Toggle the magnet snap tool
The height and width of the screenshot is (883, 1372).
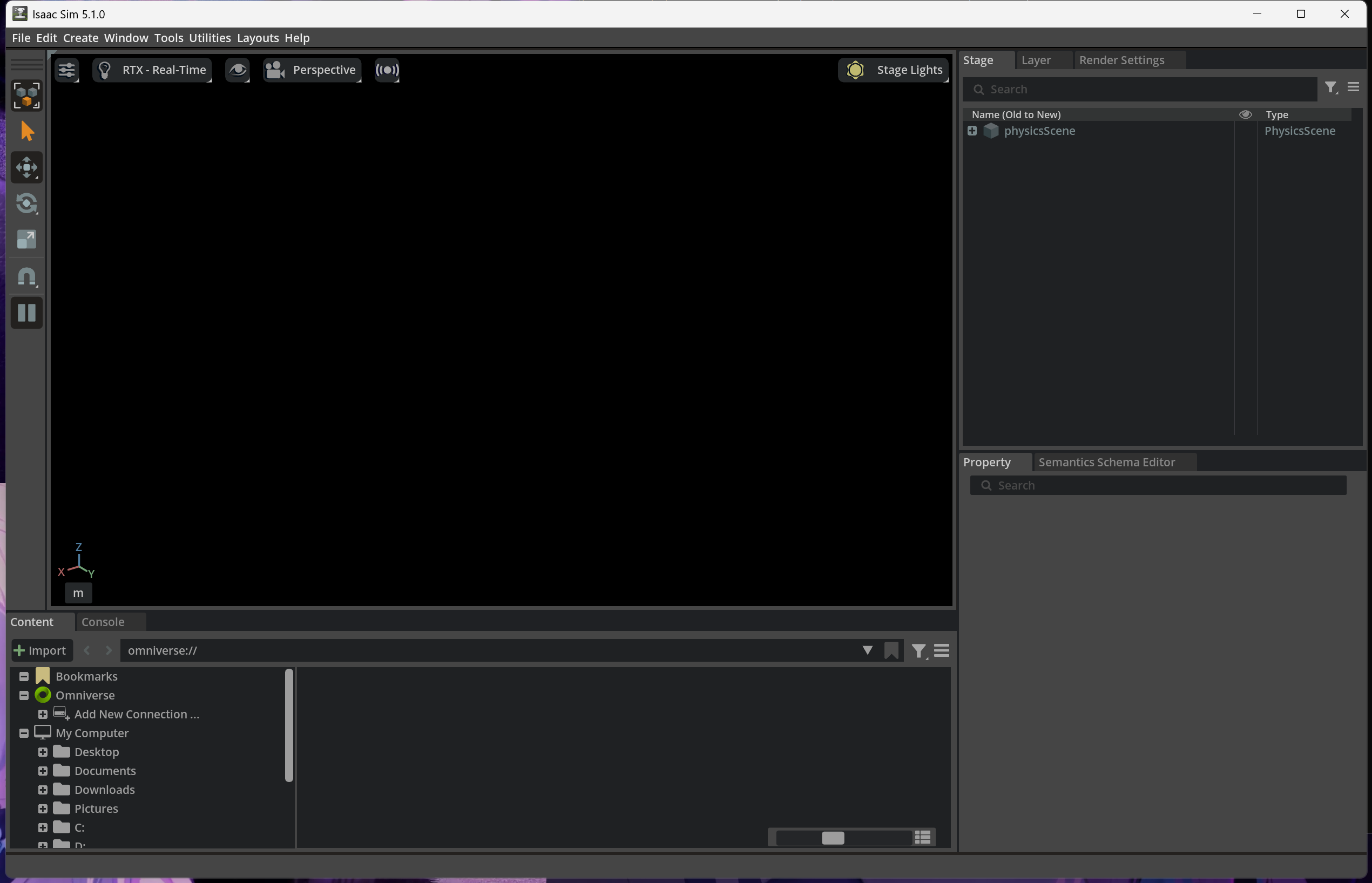point(26,276)
